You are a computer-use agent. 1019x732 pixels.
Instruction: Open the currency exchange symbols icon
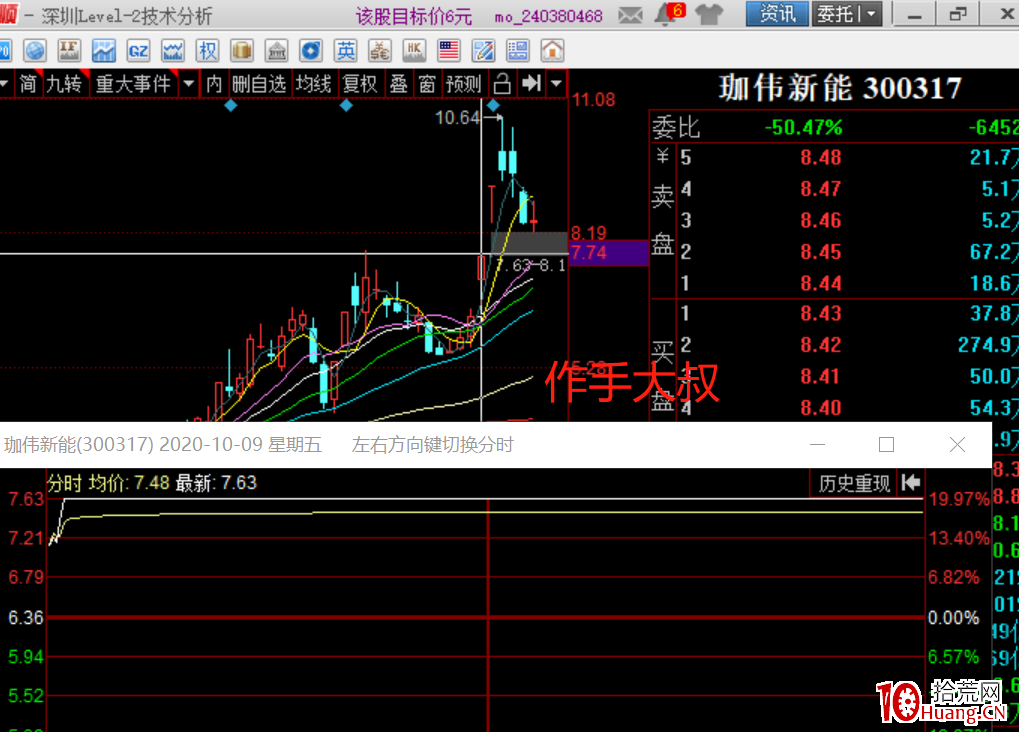[x=380, y=51]
